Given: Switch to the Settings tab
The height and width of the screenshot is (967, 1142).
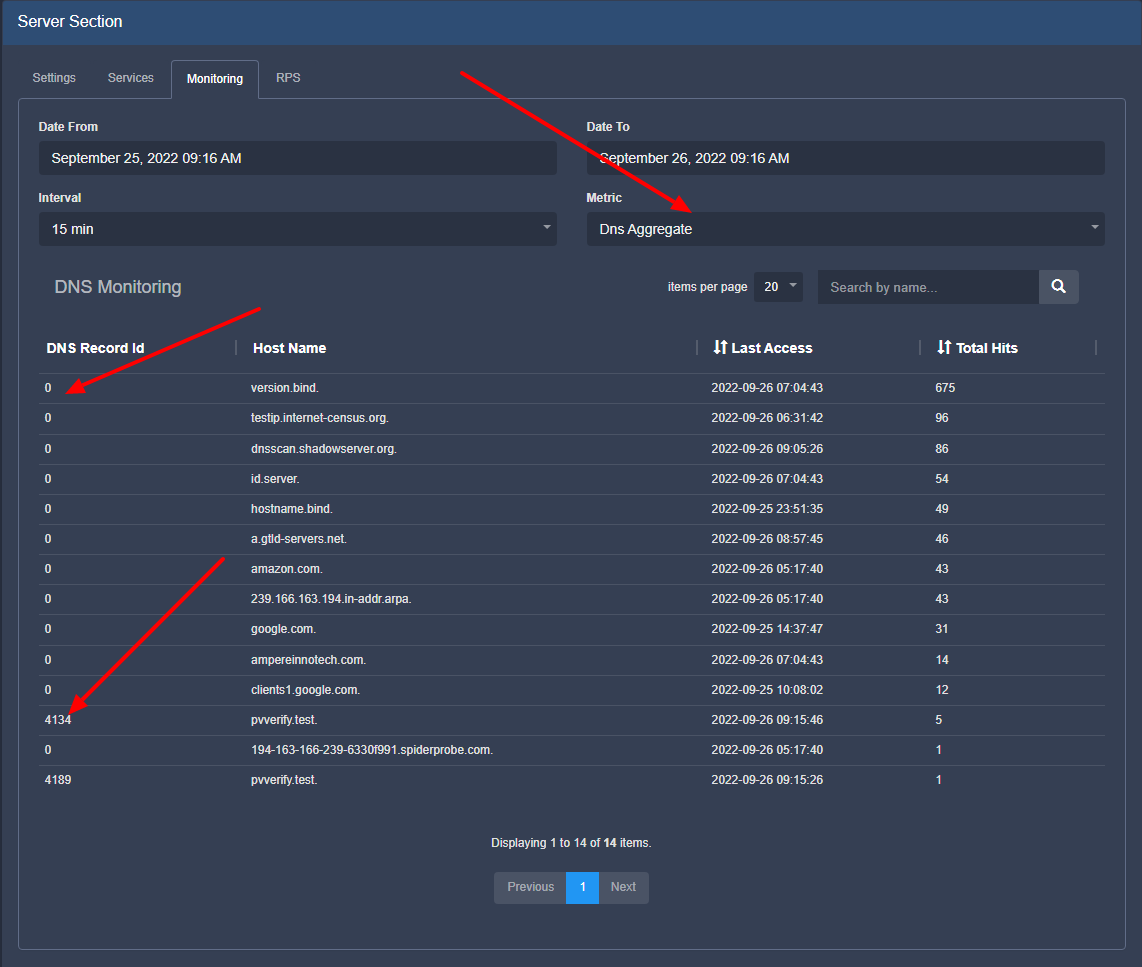Looking at the screenshot, I should [54, 78].
